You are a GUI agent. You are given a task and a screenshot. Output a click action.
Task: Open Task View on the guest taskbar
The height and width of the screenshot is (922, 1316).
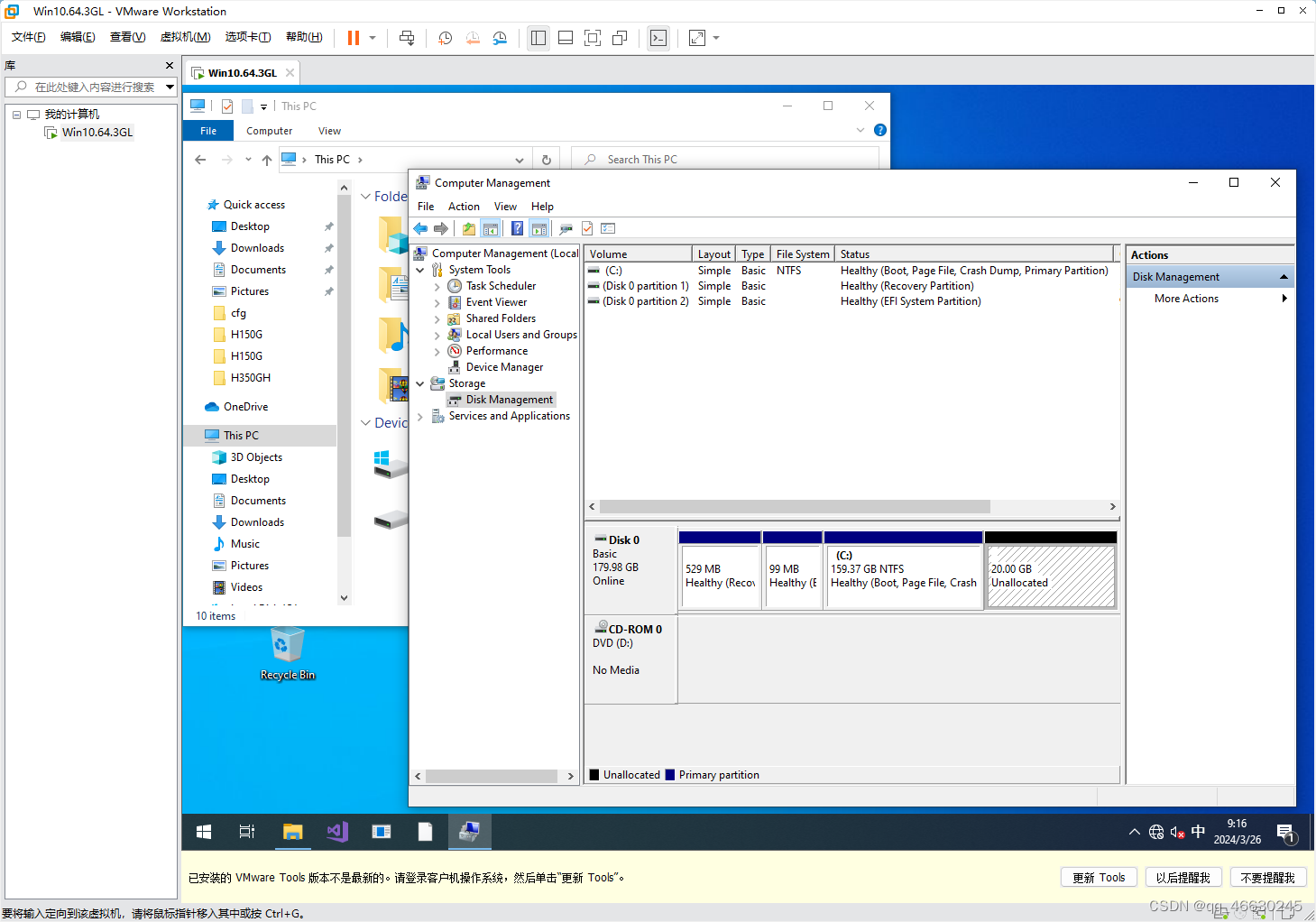click(x=247, y=832)
